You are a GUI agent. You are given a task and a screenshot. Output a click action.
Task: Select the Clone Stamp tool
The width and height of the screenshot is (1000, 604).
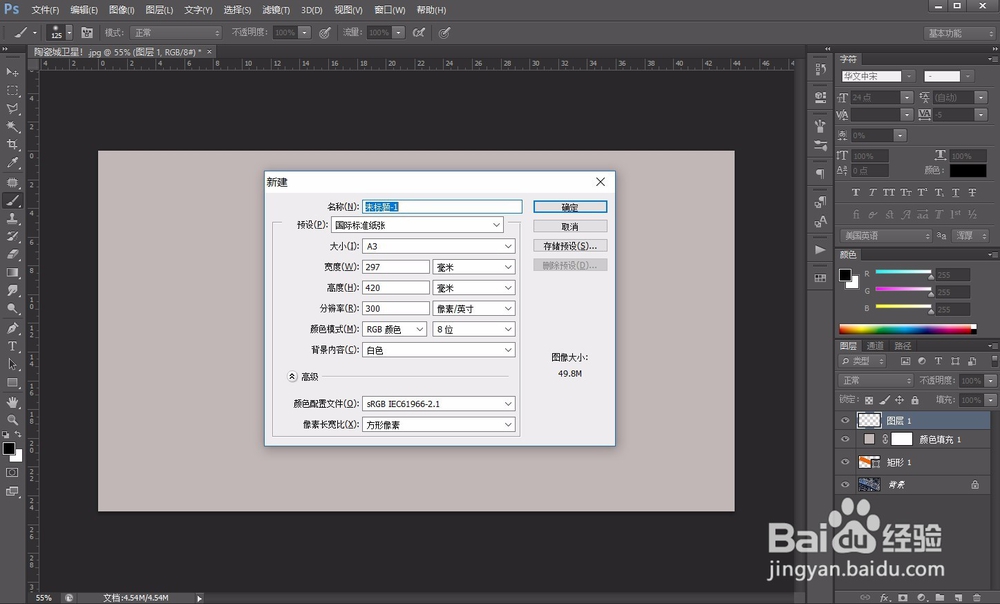pos(12,218)
